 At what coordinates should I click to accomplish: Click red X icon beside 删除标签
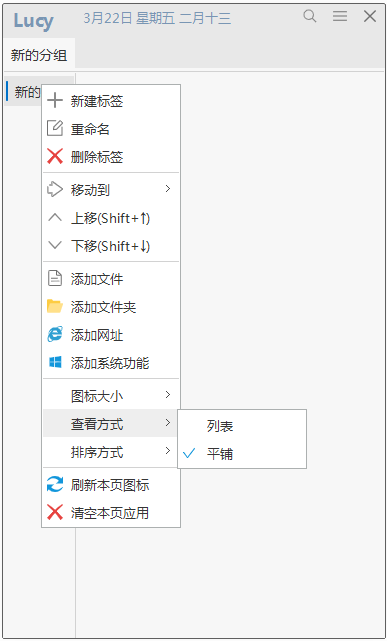pos(55,157)
